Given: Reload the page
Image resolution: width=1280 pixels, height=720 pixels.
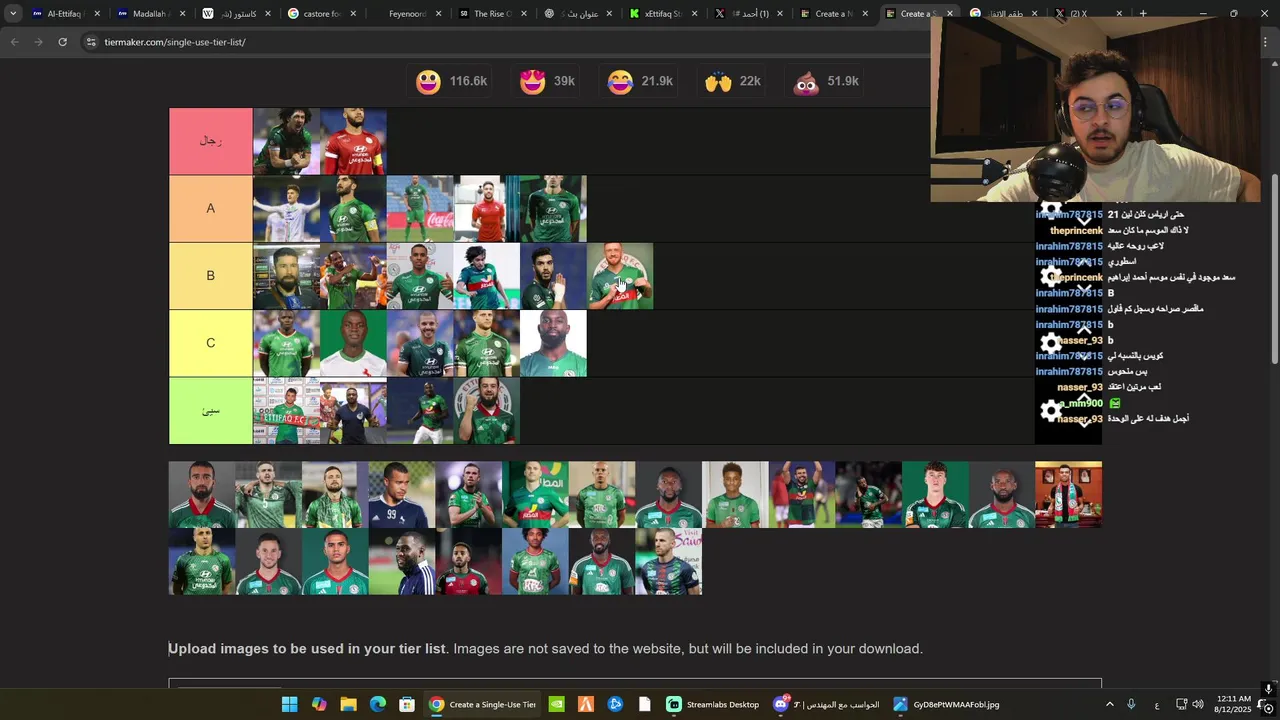Looking at the screenshot, I should click(62, 42).
